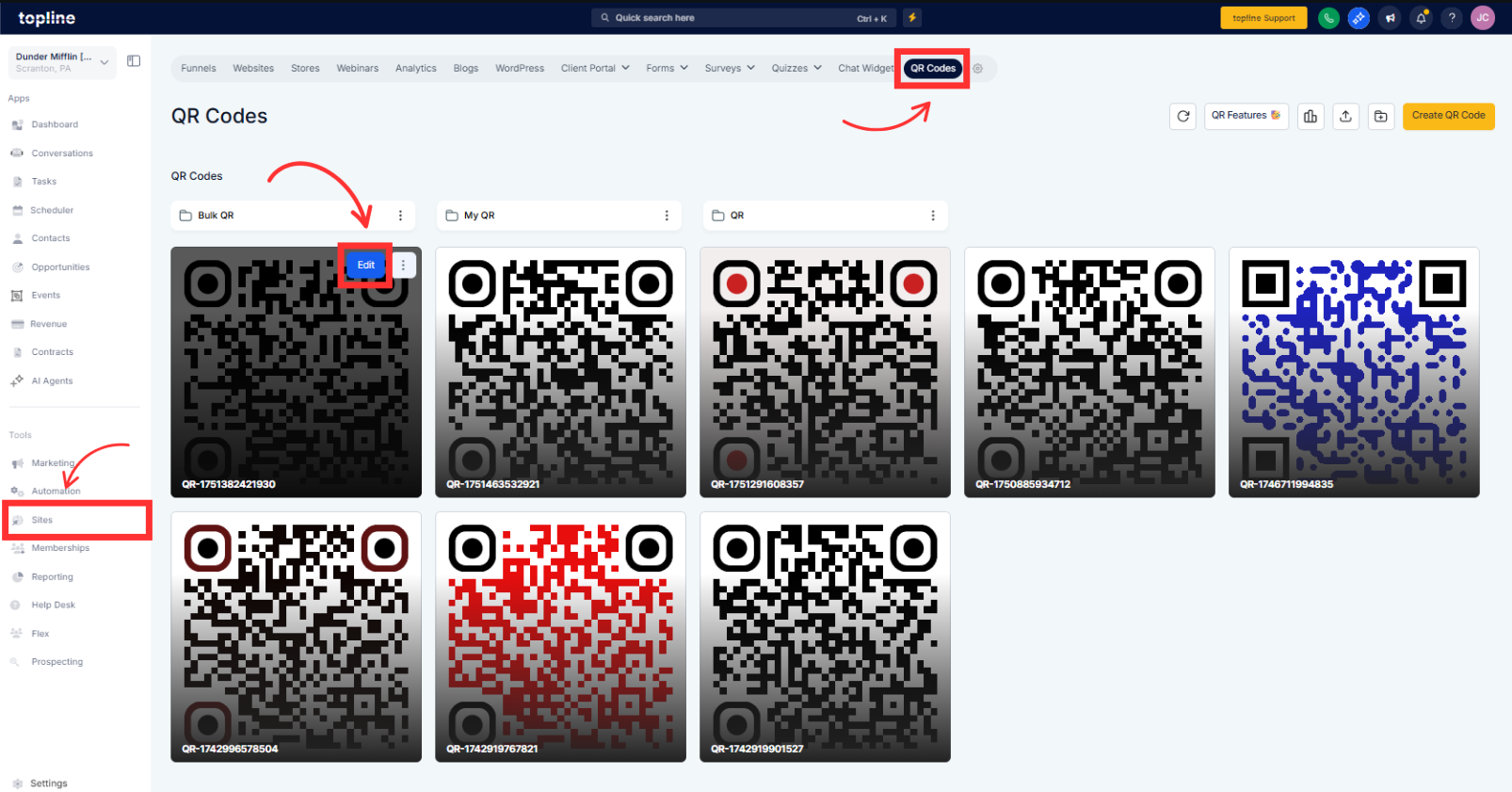Click the topline Support button
Image resolution: width=1512 pixels, height=792 pixels.
click(1263, 18)
